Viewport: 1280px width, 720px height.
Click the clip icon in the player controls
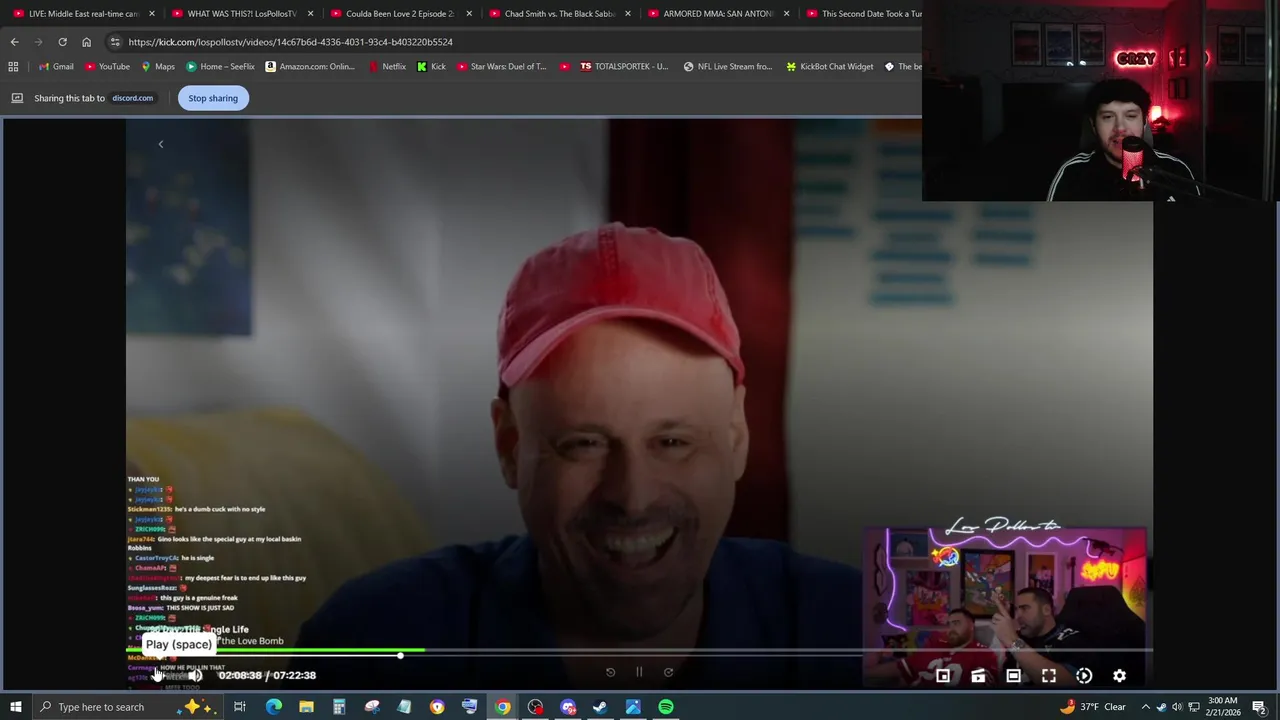tap(978, 676)
